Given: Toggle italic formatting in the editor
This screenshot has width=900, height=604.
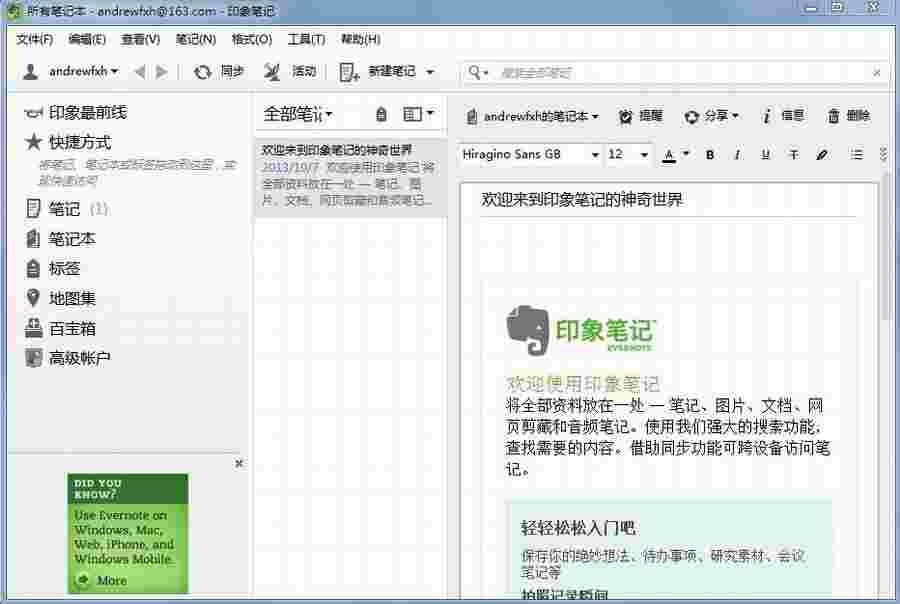Looking at the screenshot, I should pos(737,155).
